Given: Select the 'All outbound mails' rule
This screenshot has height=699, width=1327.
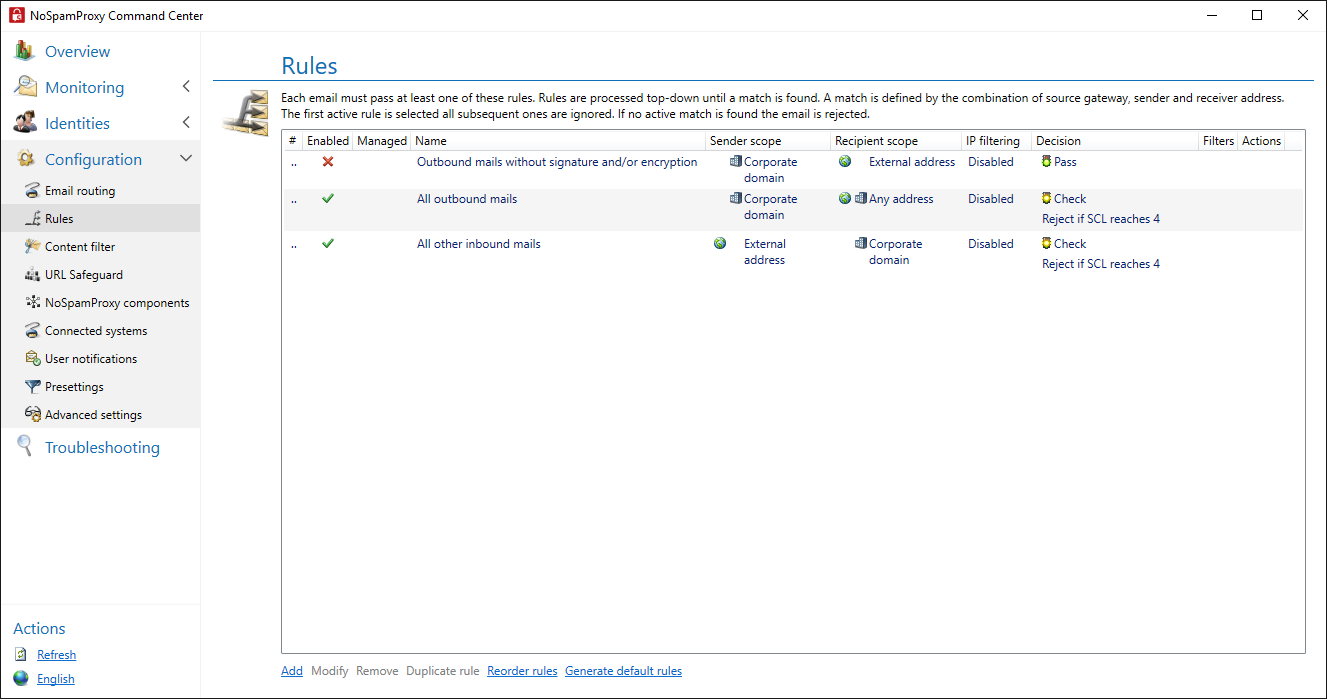Looking at the screenshot, I should [467, 199].
